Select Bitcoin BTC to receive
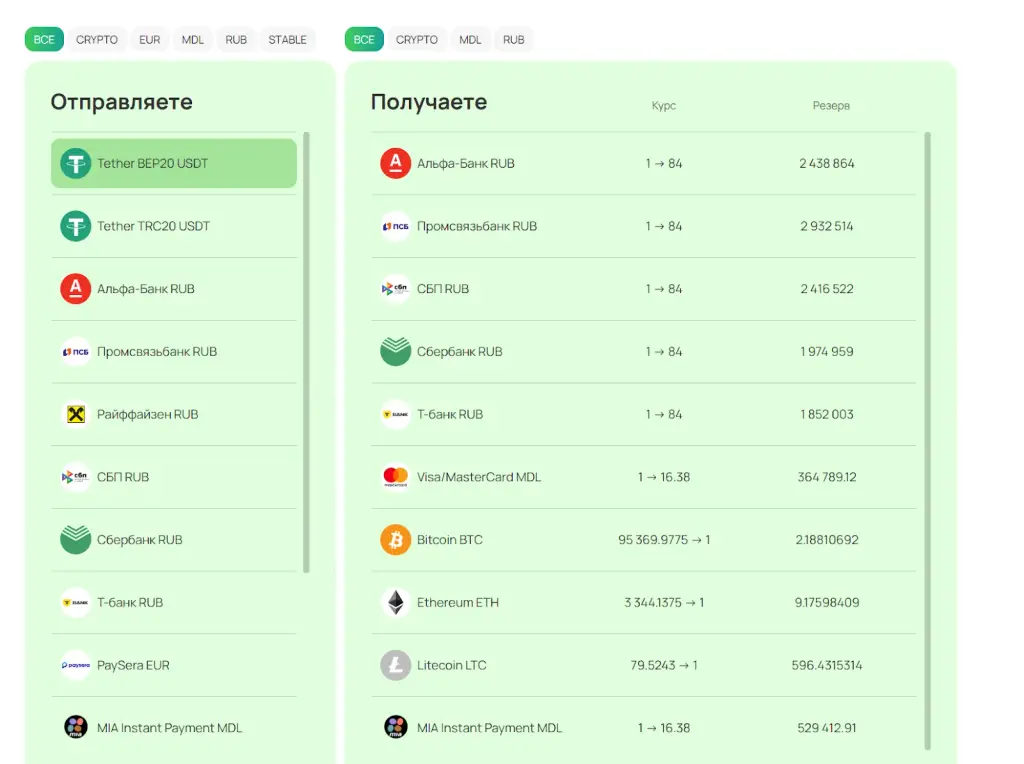The height and width of the screenshot is (764, 1024). point(643,539)
